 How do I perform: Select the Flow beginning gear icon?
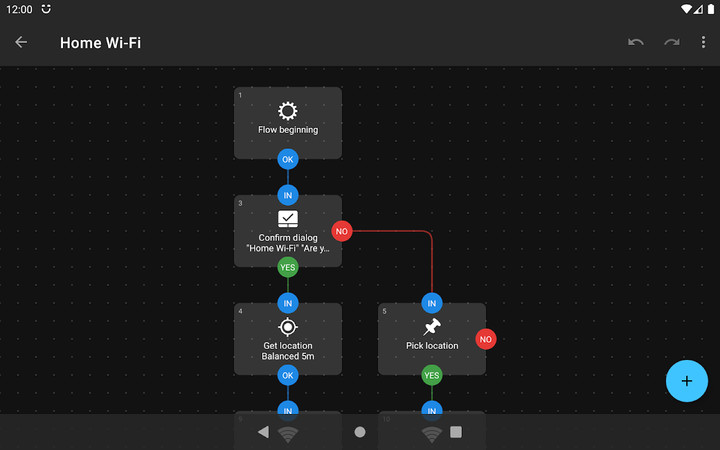pyautogui.click(x=288, y=111)
